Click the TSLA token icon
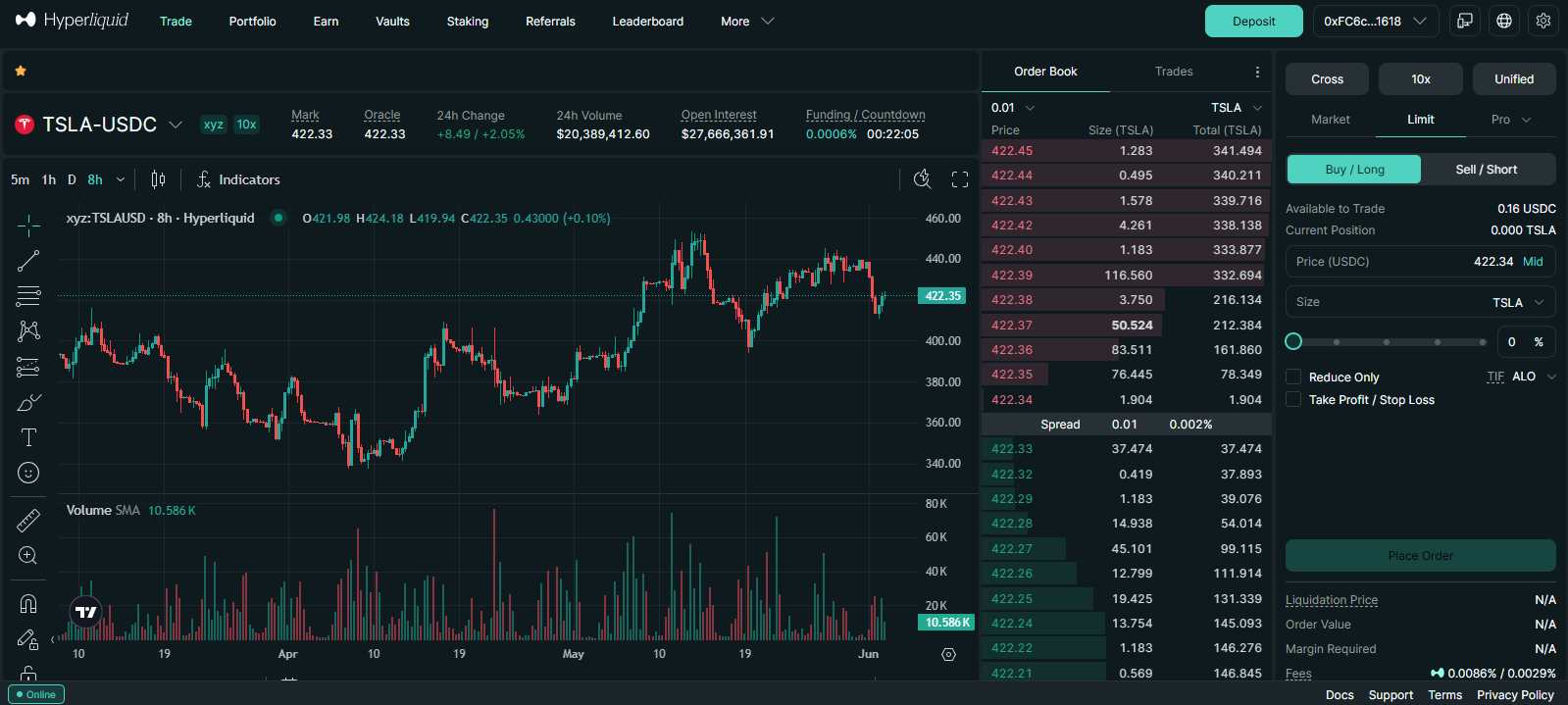Image resolution: width=1568 pixels, height=705 pixels. tap(25, 125)
